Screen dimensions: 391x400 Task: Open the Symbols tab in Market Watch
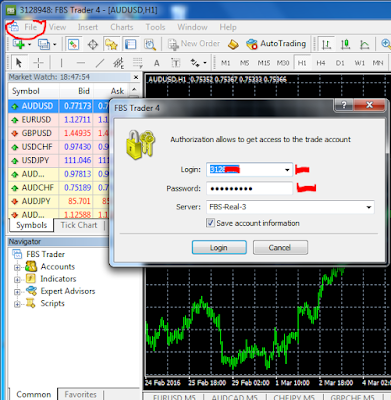[31, 225]
